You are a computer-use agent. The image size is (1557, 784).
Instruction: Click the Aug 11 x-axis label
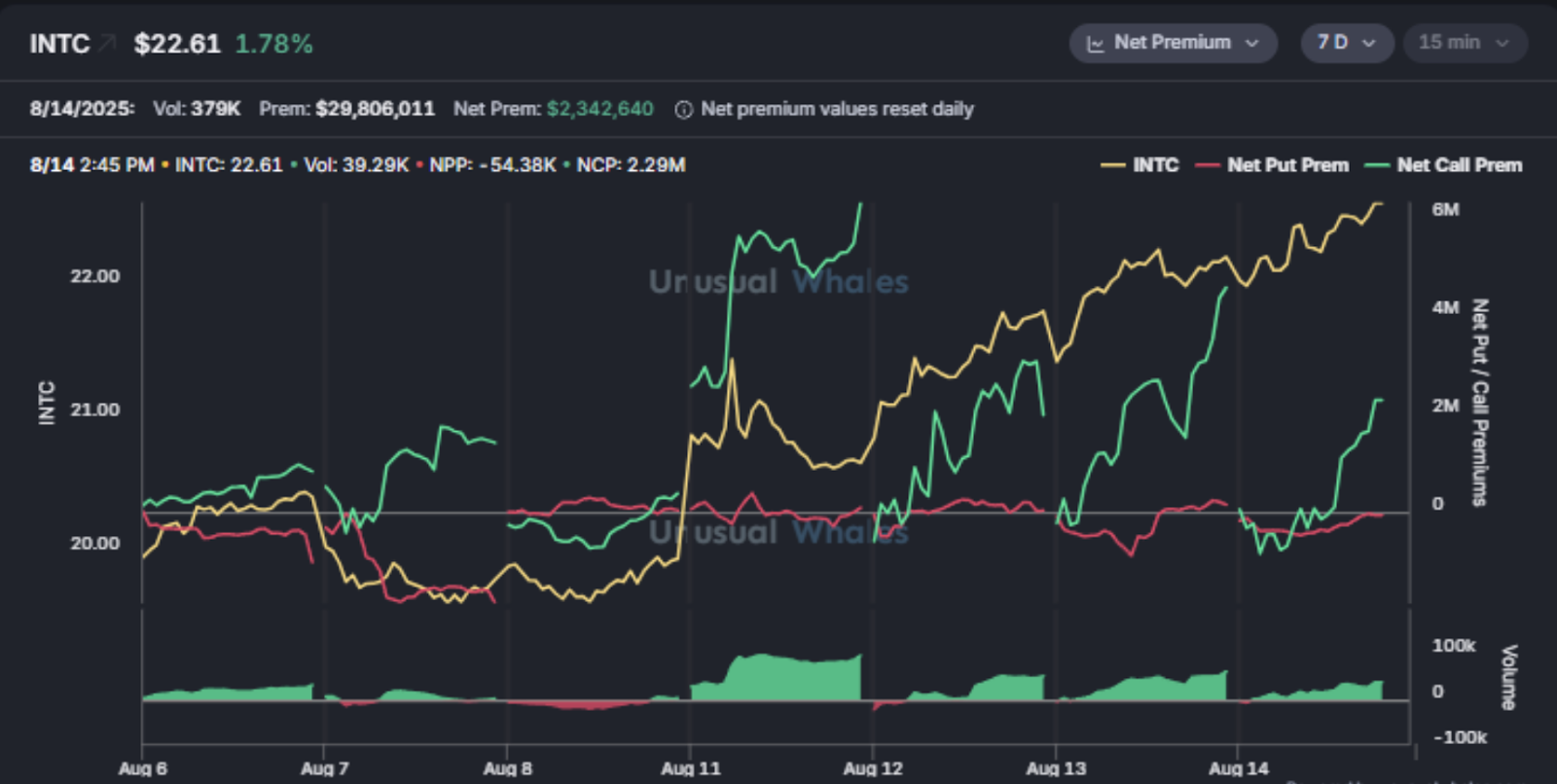(691, 768)
